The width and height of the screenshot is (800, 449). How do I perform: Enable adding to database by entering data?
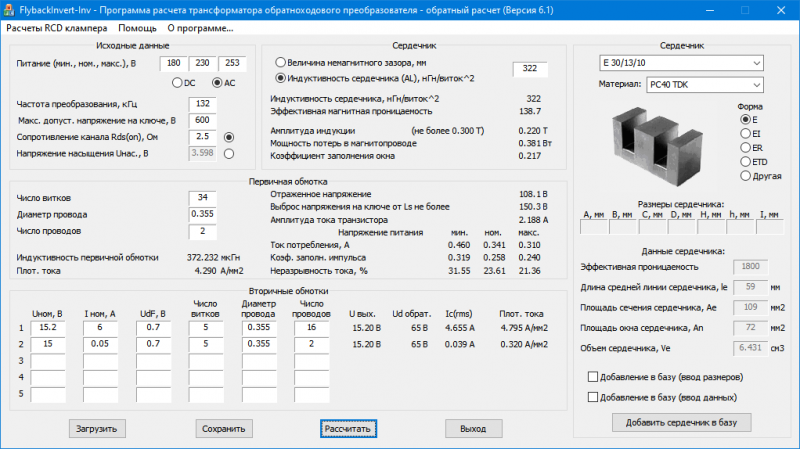[x=594, y=397]
